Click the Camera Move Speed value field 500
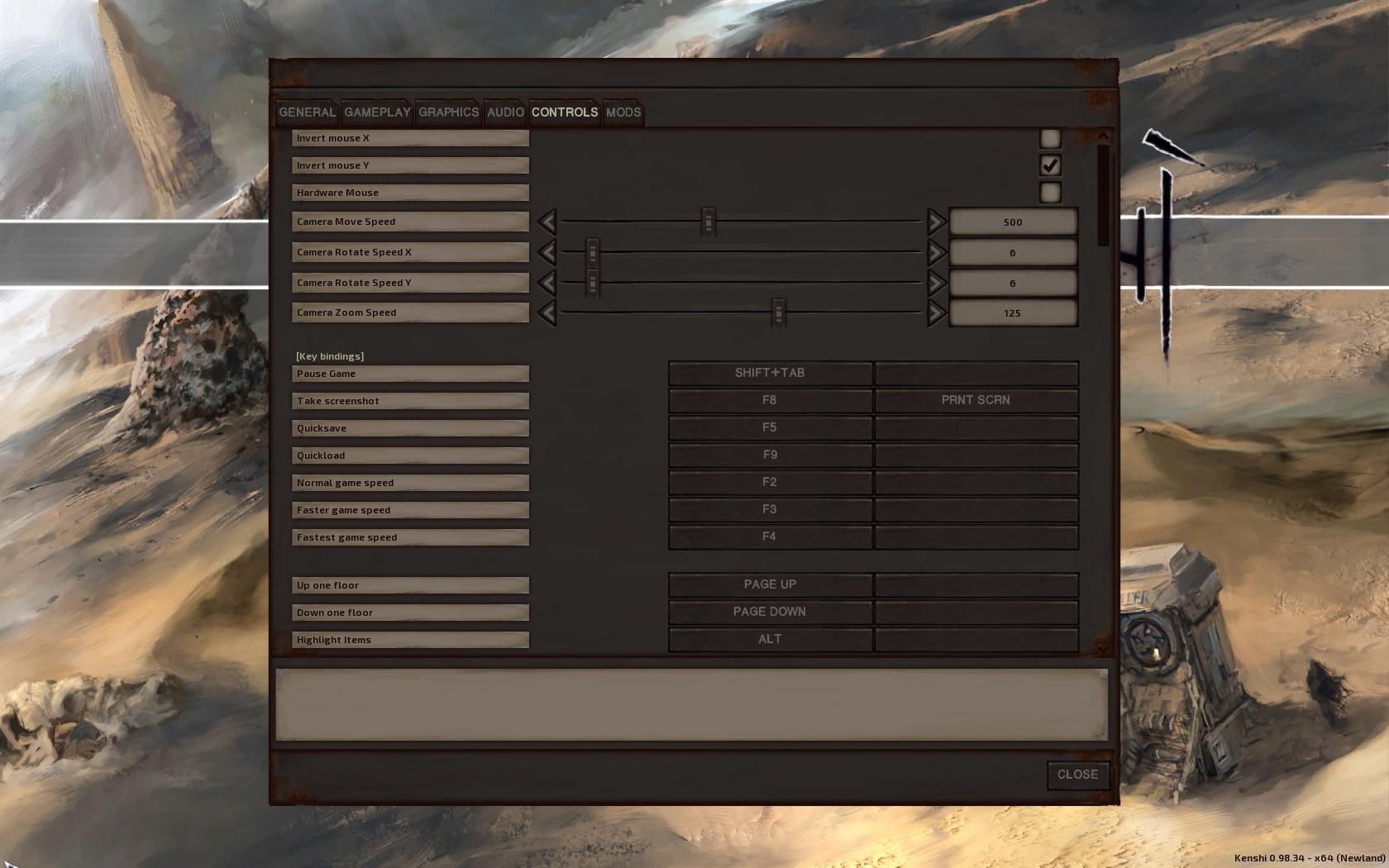This screenshot has width=1389, height=868. pyautogui.click(x=1013, y=222)
